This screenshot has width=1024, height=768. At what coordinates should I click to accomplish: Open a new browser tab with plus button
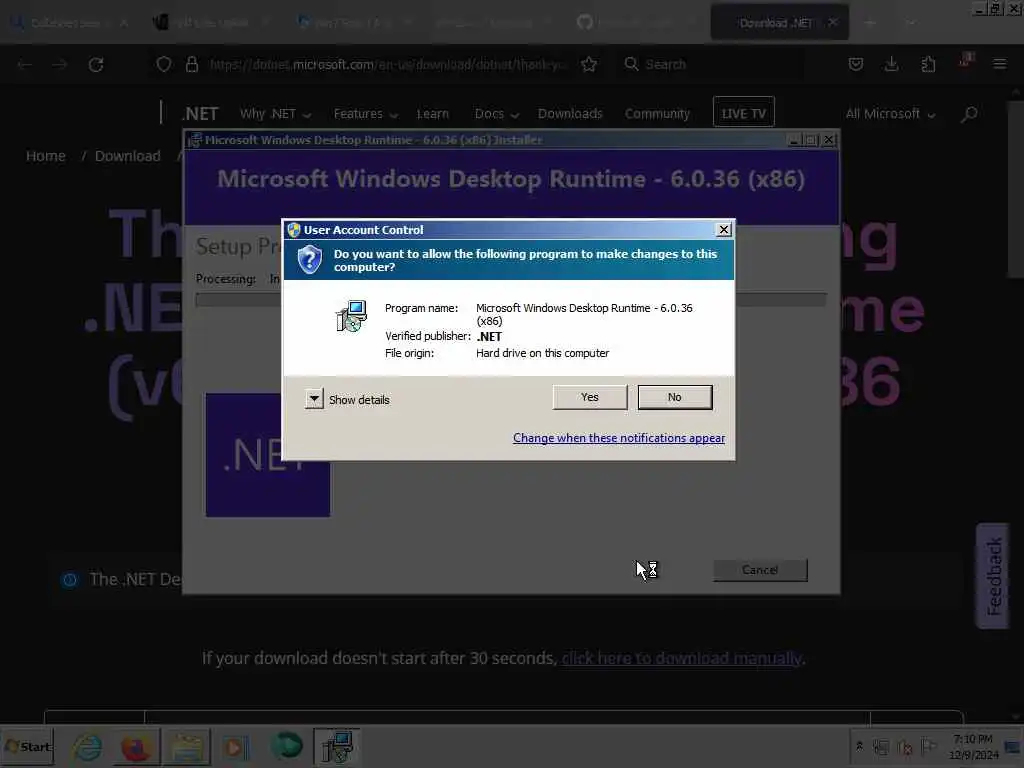pos(870,23)
